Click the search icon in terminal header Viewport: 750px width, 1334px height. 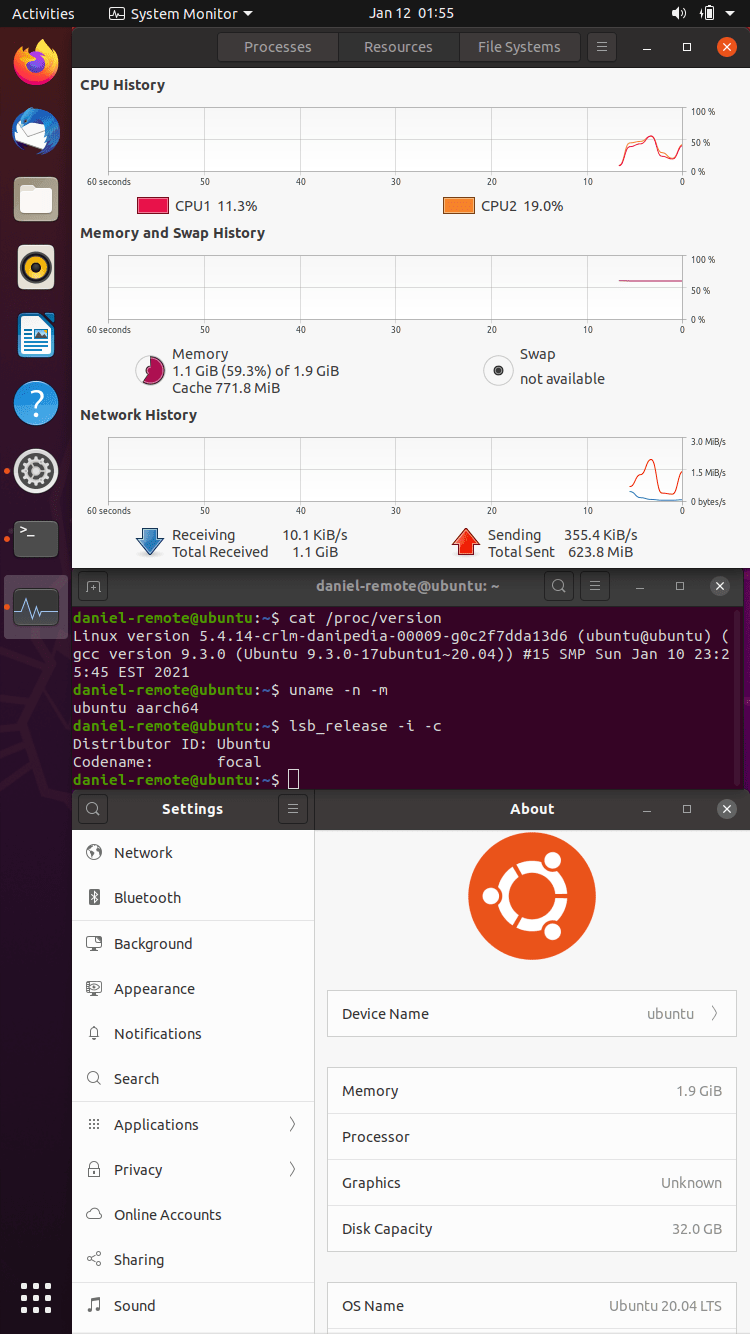pos(559,586)
